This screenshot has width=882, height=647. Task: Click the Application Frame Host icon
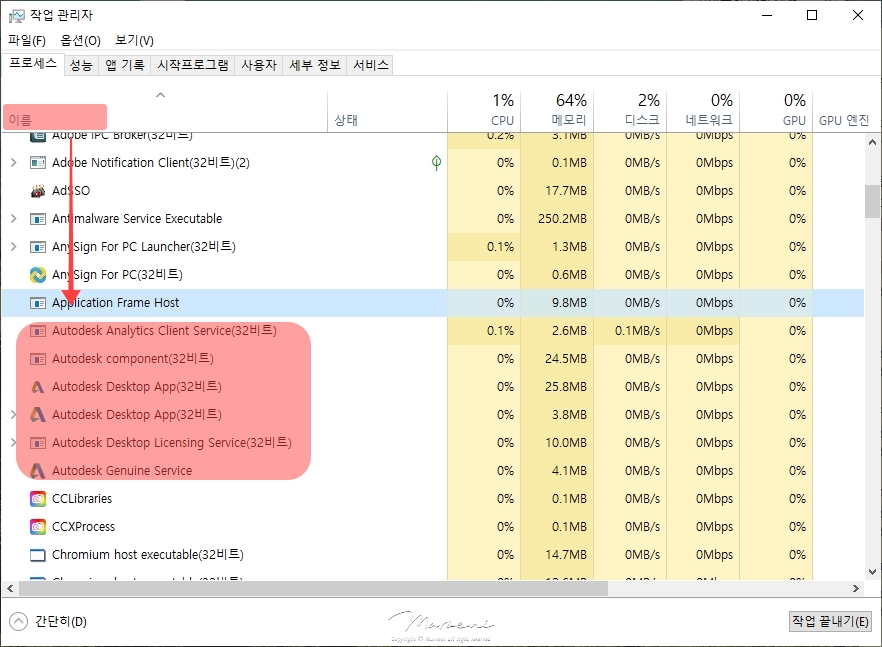[38, 303]
